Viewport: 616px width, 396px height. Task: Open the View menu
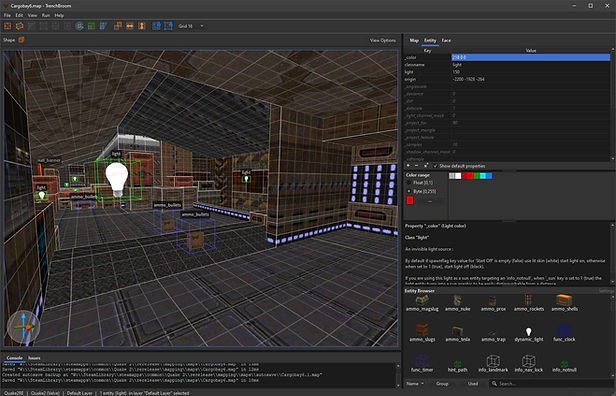point(32,15)
